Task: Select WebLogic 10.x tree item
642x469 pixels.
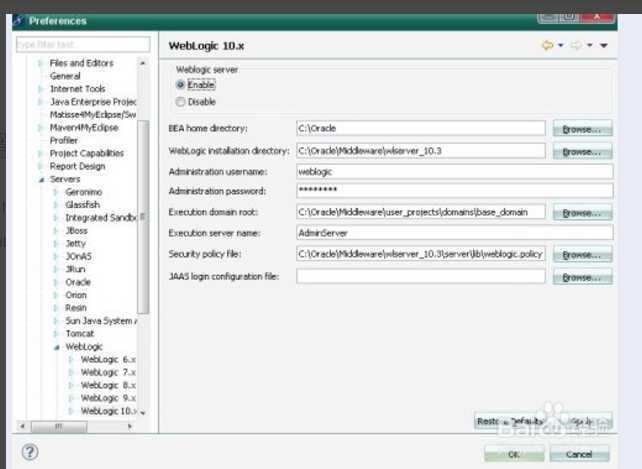Action: click(109, 411)
